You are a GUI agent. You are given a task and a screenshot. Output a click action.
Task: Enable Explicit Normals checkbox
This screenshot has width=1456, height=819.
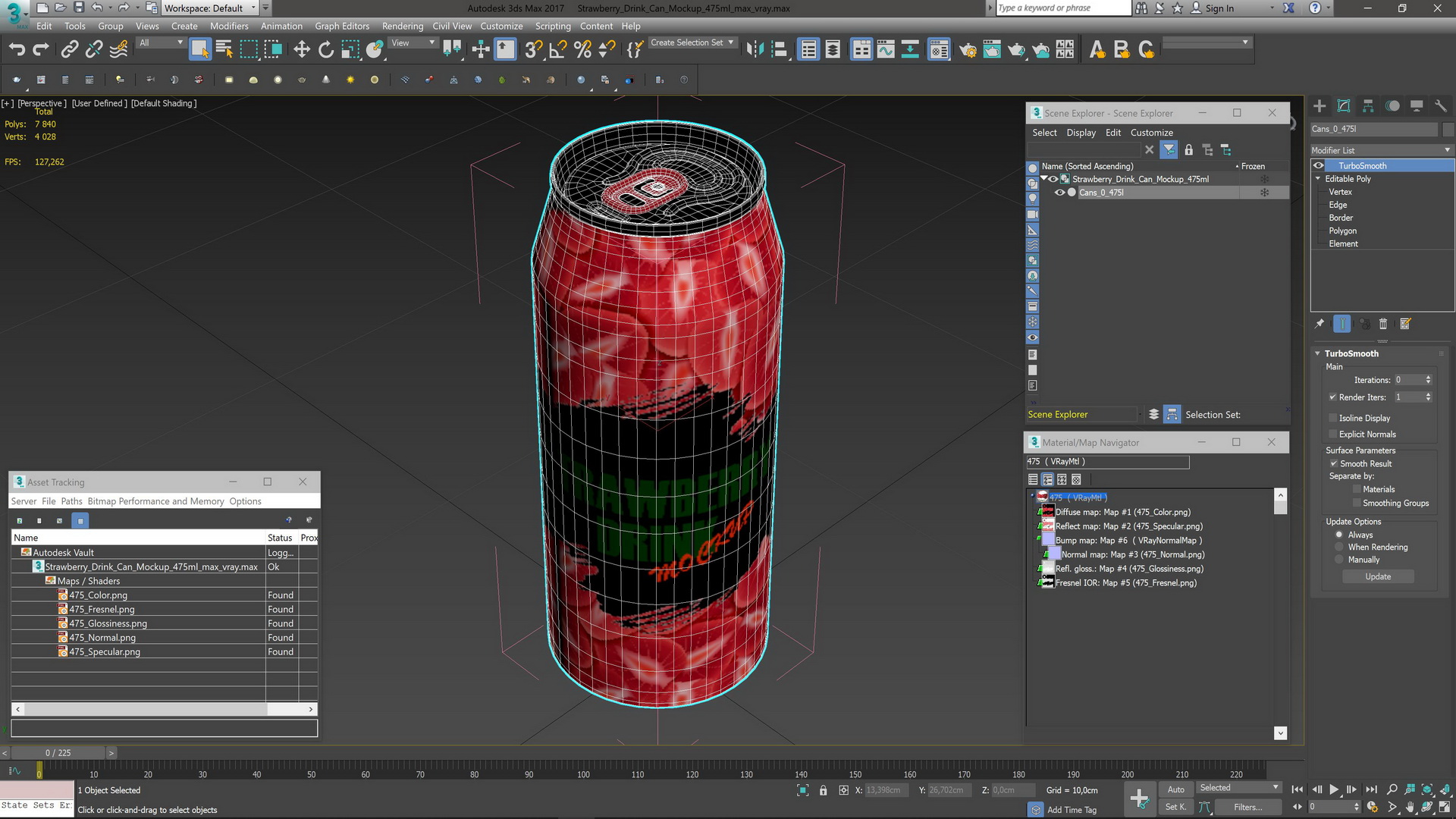point(1332,434)
